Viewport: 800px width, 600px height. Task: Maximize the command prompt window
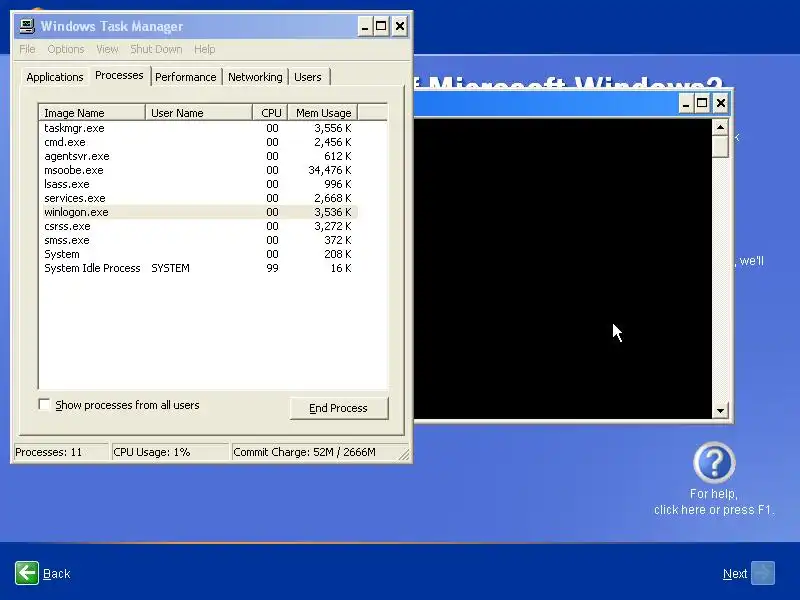tap(703, 104)
